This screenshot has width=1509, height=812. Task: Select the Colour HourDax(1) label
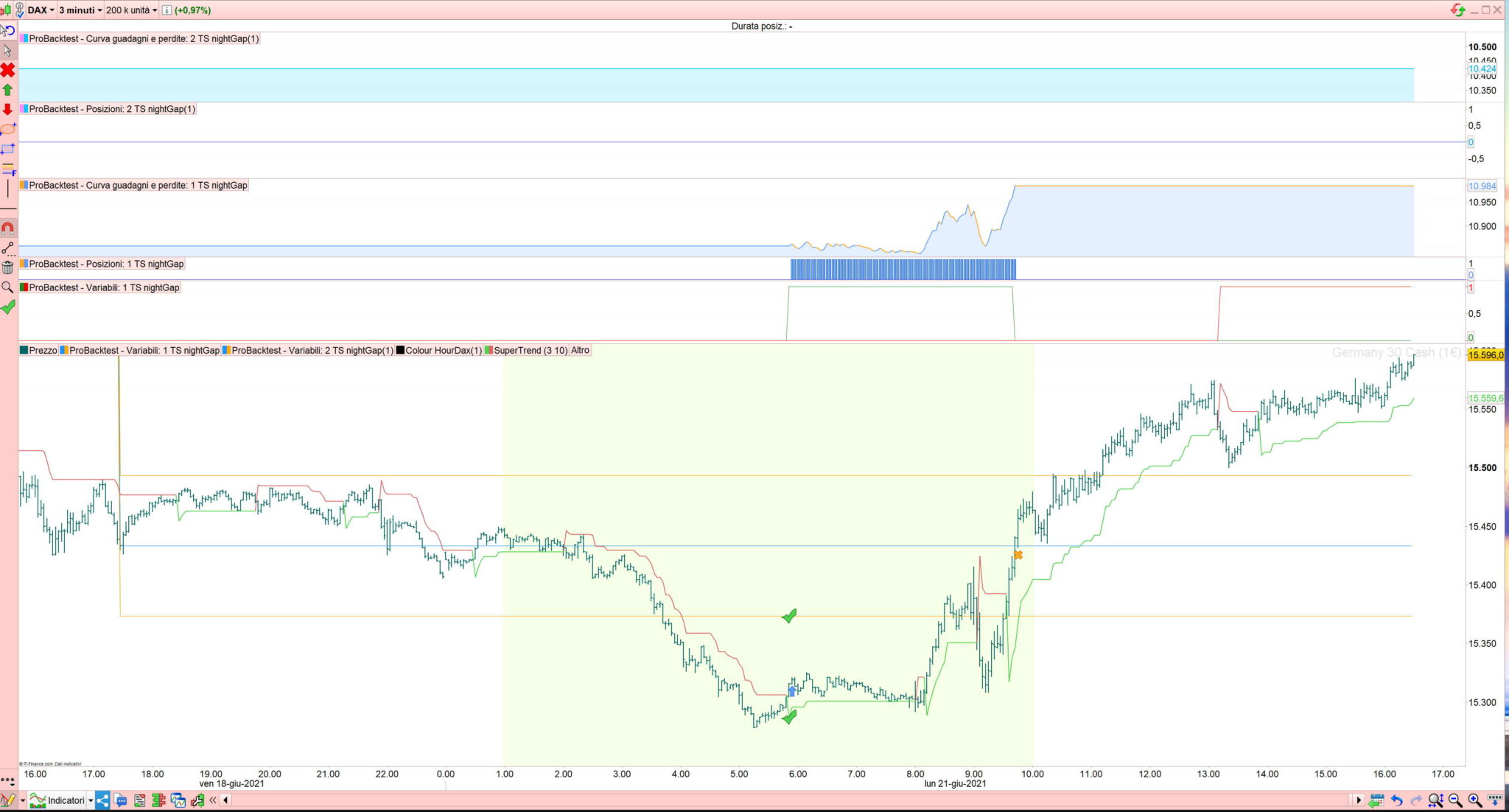(x=443, y=351)
